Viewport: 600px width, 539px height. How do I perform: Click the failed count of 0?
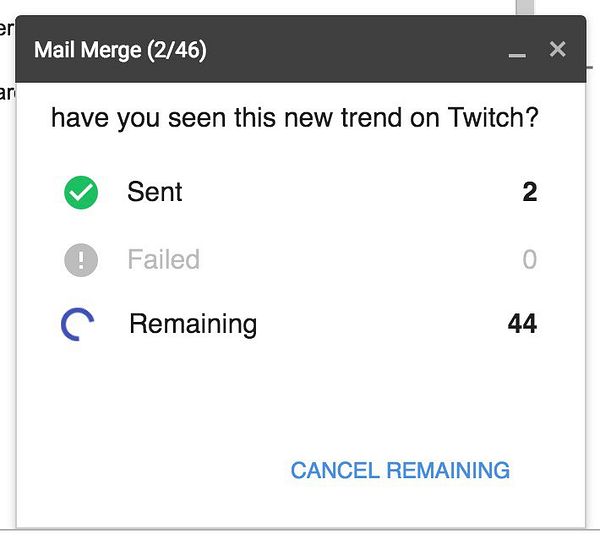(x=529, y=260)
